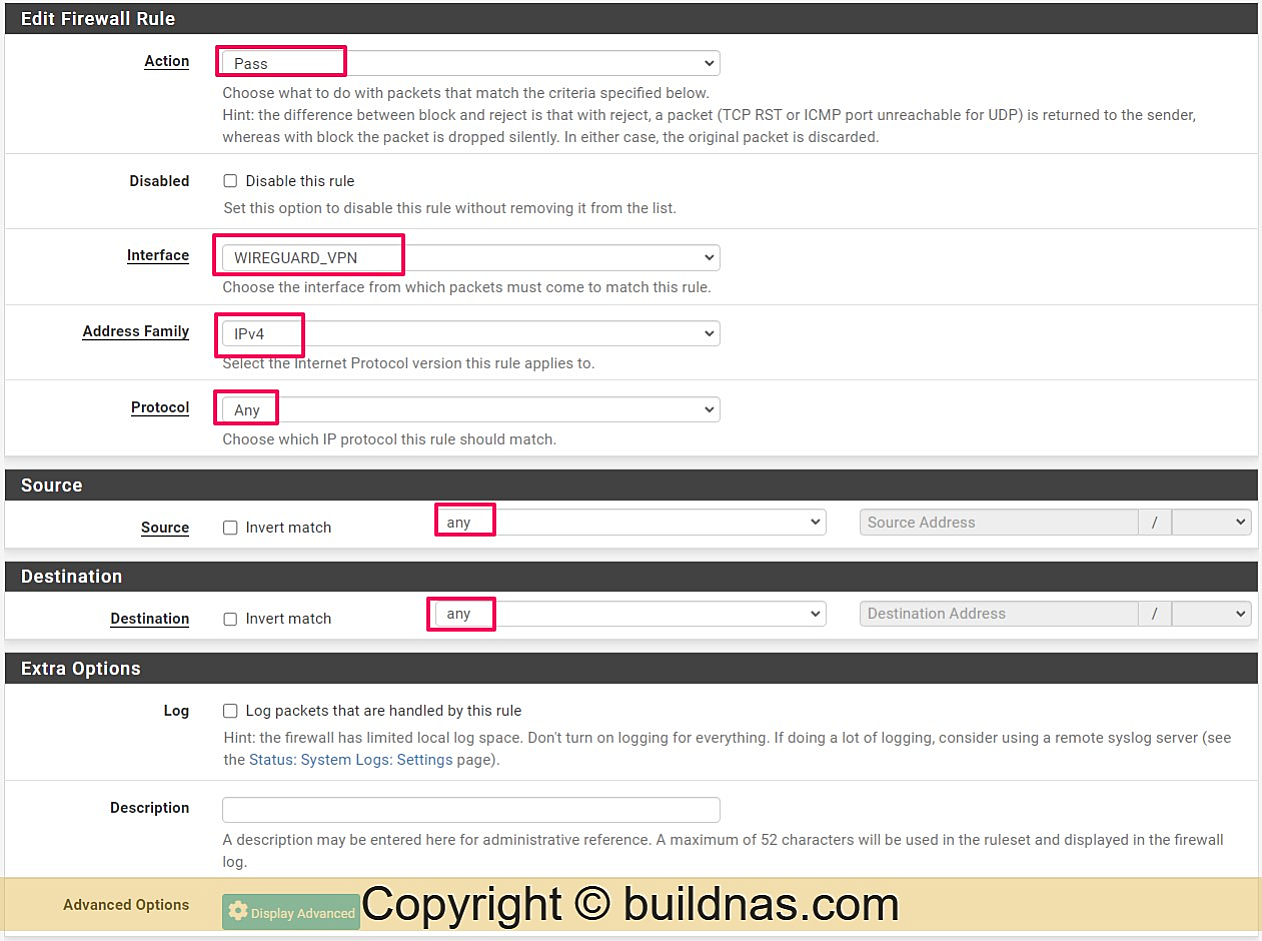Click the Disabled field label
1262x941 pixels.
[159, 181]
